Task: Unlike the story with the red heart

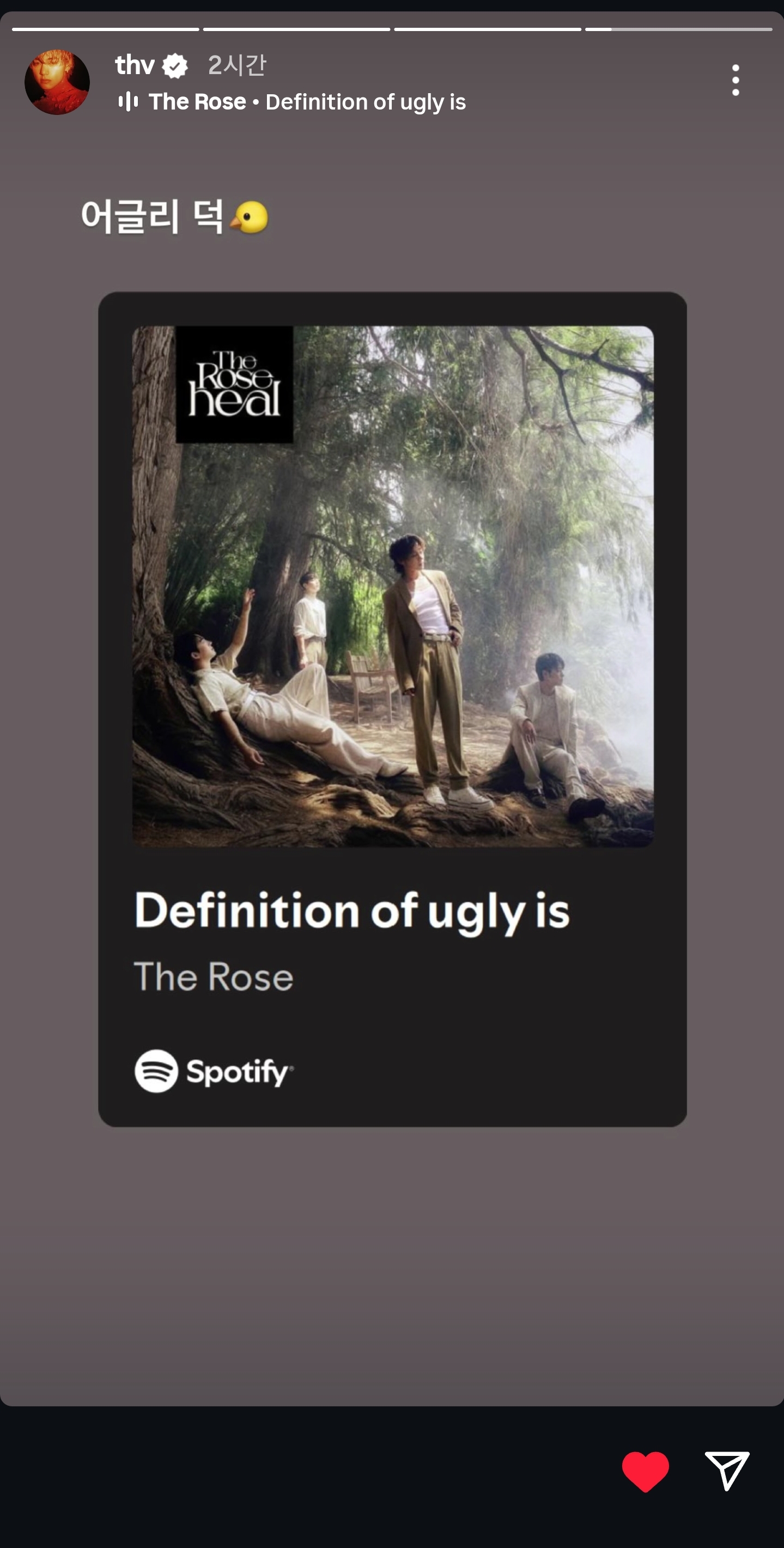Action: [x=645, y=1471]
